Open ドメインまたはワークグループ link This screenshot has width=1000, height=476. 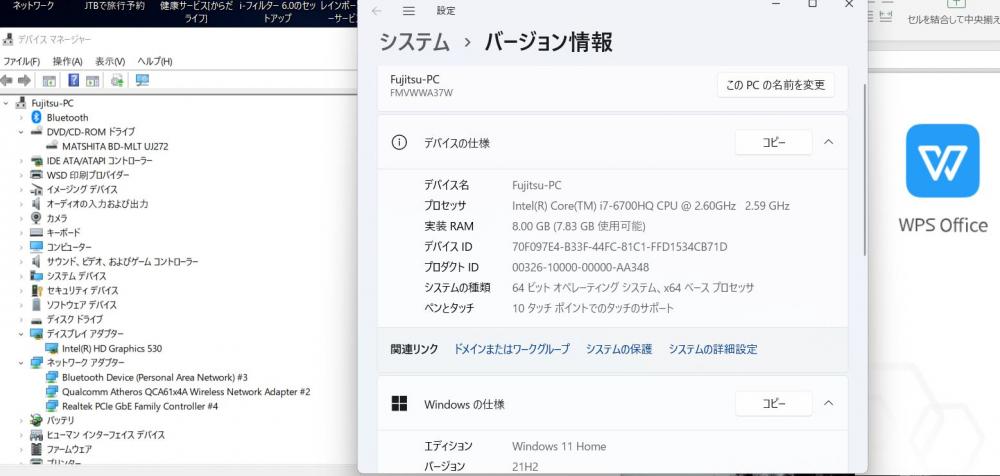click(511, 349)
